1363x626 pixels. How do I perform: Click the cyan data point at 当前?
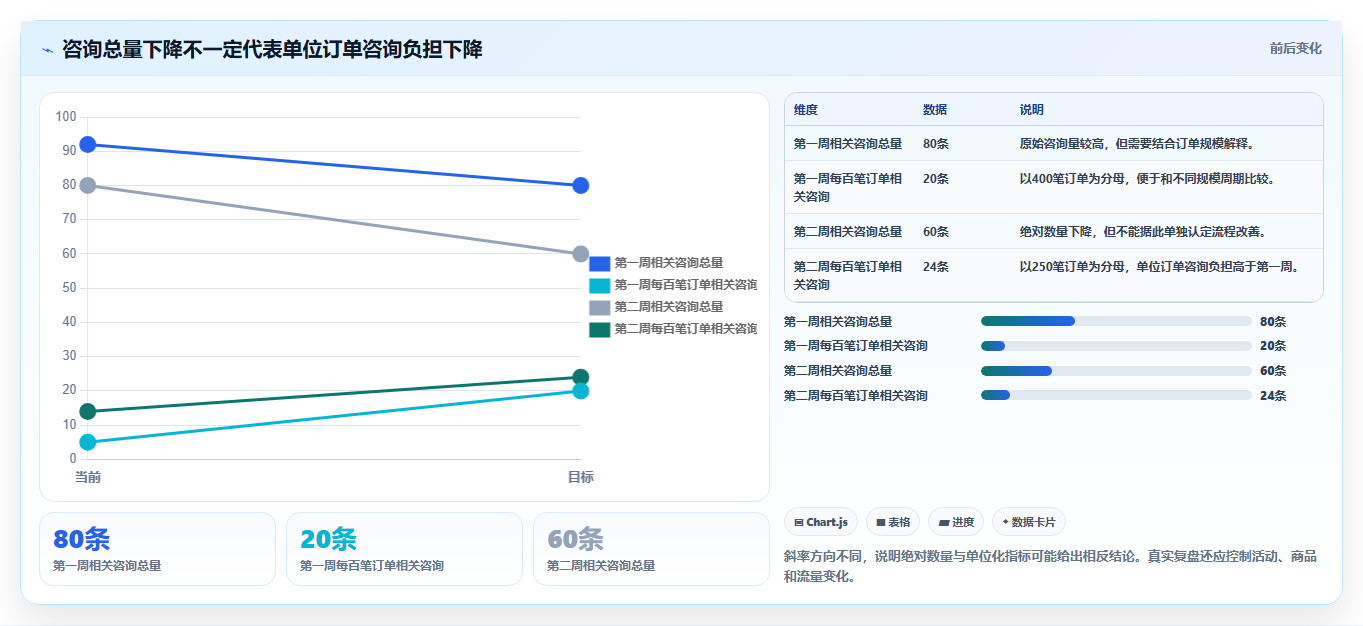88,442
